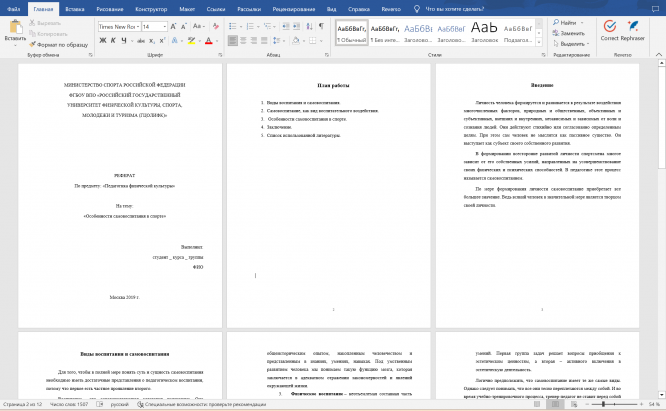Toggle align right paragraph button

(254, 41)
